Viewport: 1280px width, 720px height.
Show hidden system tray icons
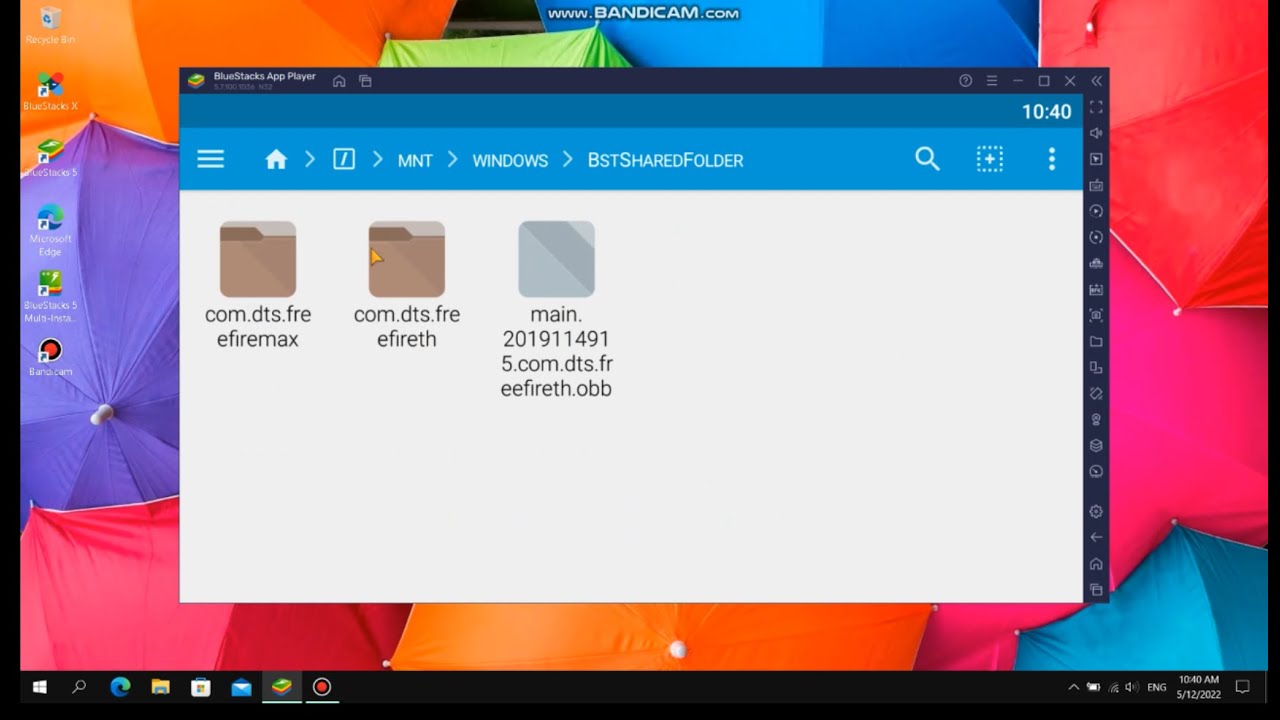(1074, 687)
